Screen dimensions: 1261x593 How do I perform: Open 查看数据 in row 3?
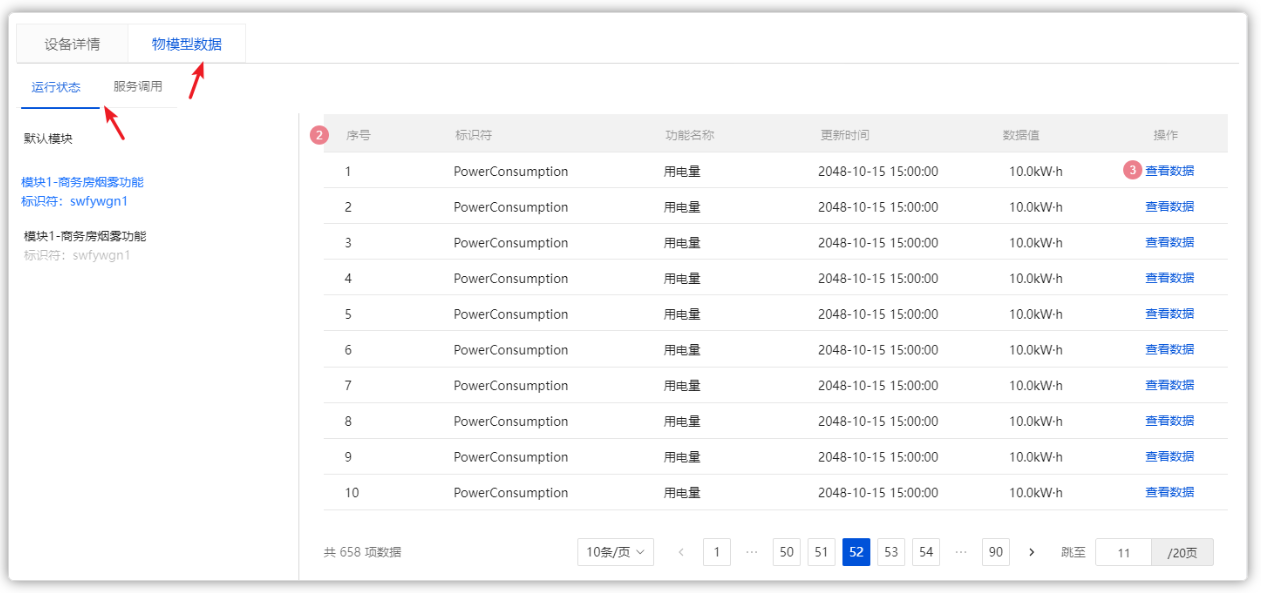[1169, 243]
